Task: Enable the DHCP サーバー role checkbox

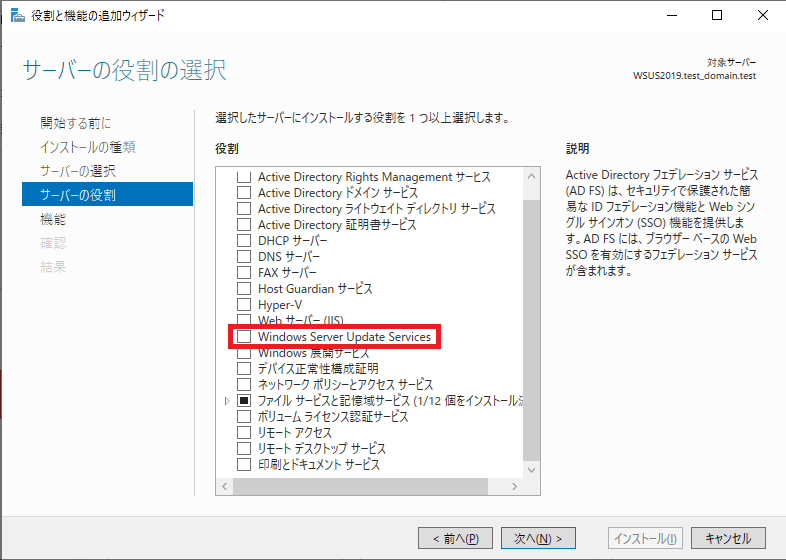Action: tap(244, 241)
